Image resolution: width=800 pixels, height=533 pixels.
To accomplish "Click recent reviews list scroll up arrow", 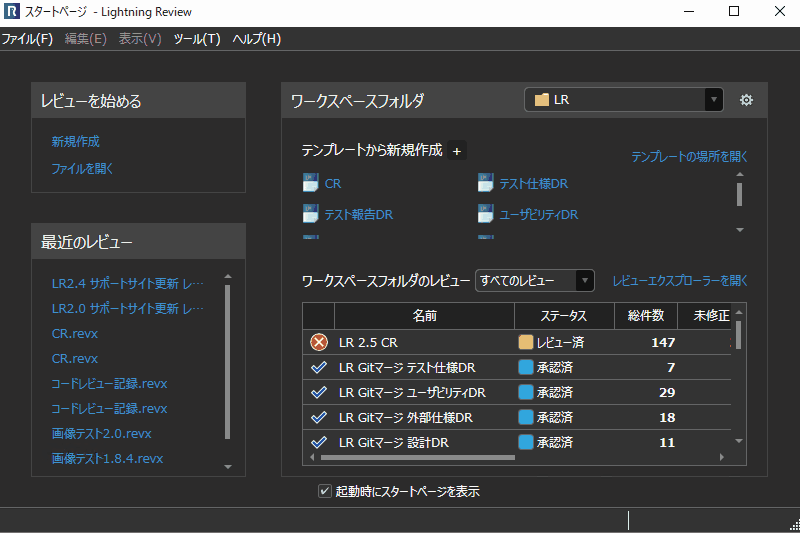I will pyautogui.click(x=228, y=276).
